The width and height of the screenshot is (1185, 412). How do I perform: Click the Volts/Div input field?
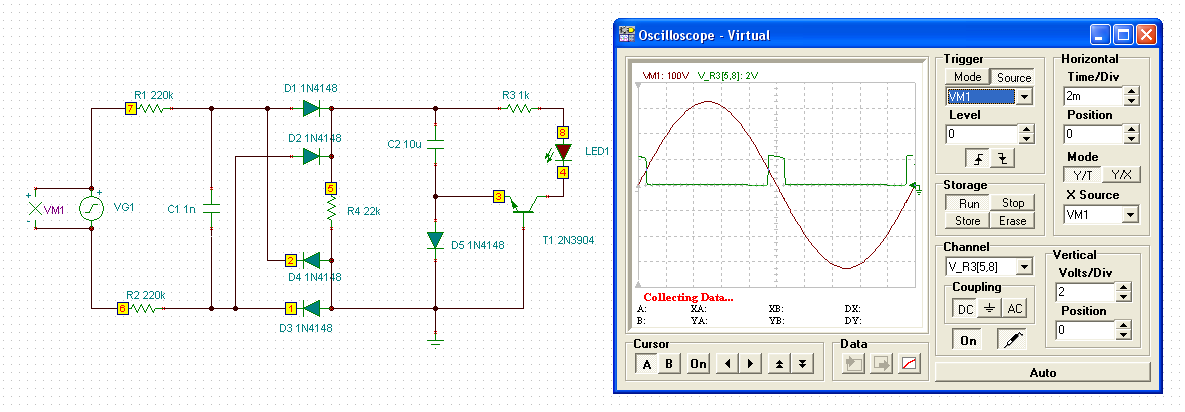click(x=1085, y=292)
